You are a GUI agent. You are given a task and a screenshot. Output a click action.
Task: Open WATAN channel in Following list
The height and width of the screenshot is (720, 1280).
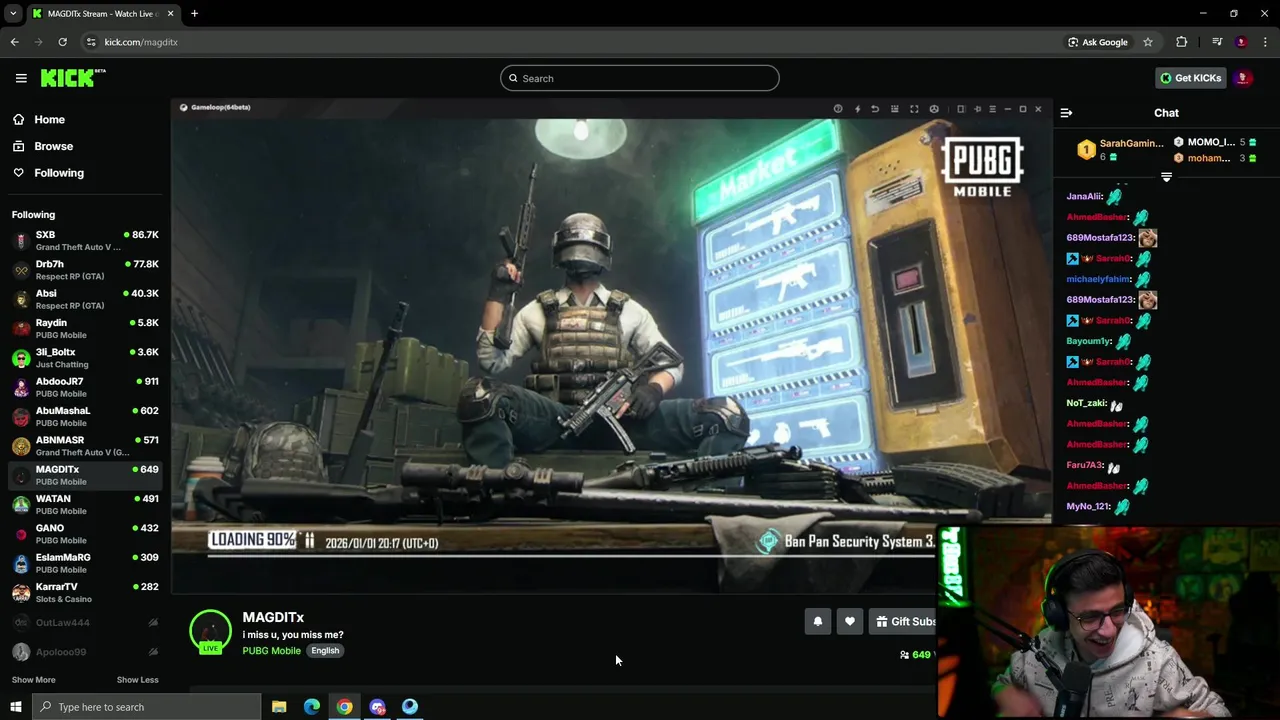[x=85, y=504]
